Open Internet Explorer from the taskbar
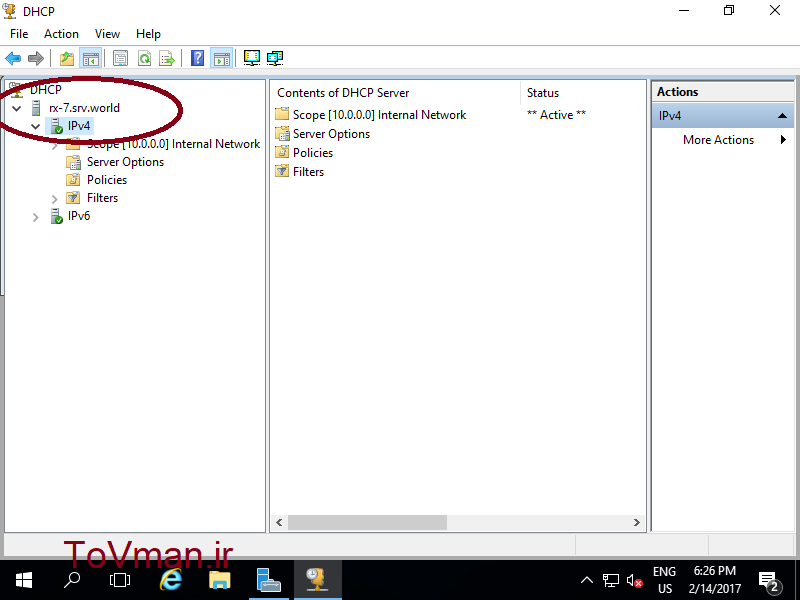This screenshot has width=800, height=600. 171,580
